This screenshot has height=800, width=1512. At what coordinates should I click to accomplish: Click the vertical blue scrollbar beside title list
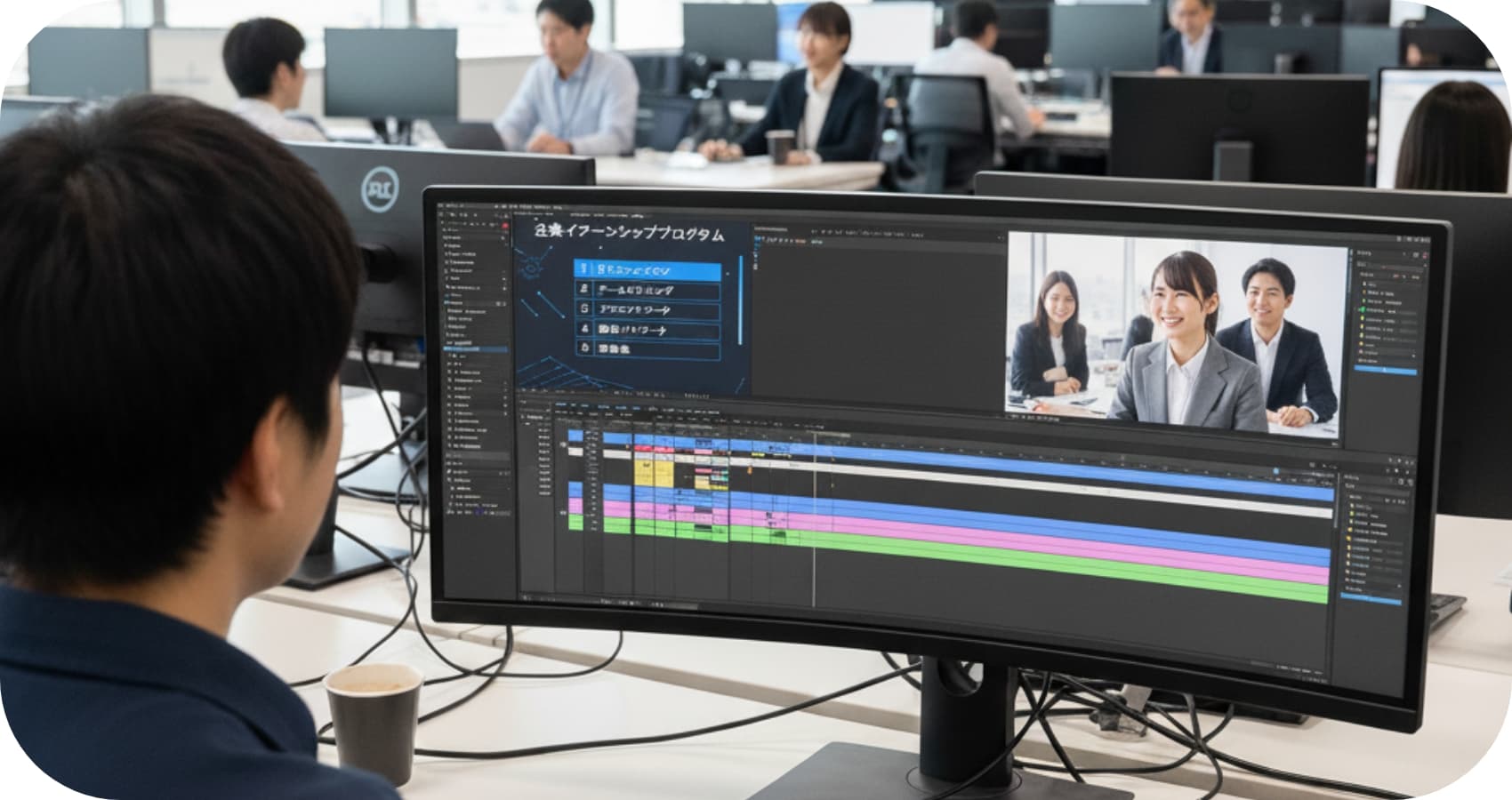740,302
